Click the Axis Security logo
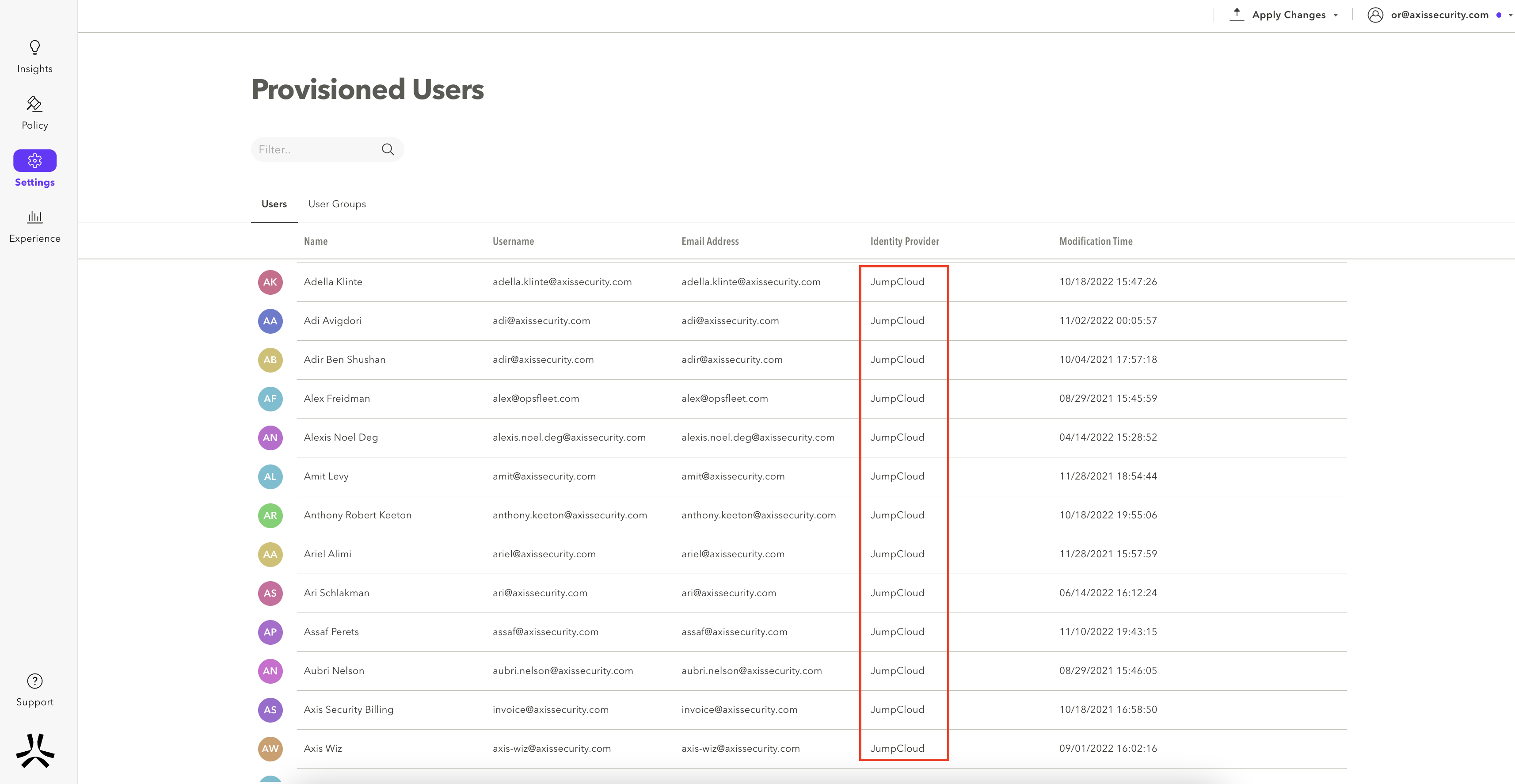Image resolution: width=1515 pixels, height=784 pixels. pos(35,750)
